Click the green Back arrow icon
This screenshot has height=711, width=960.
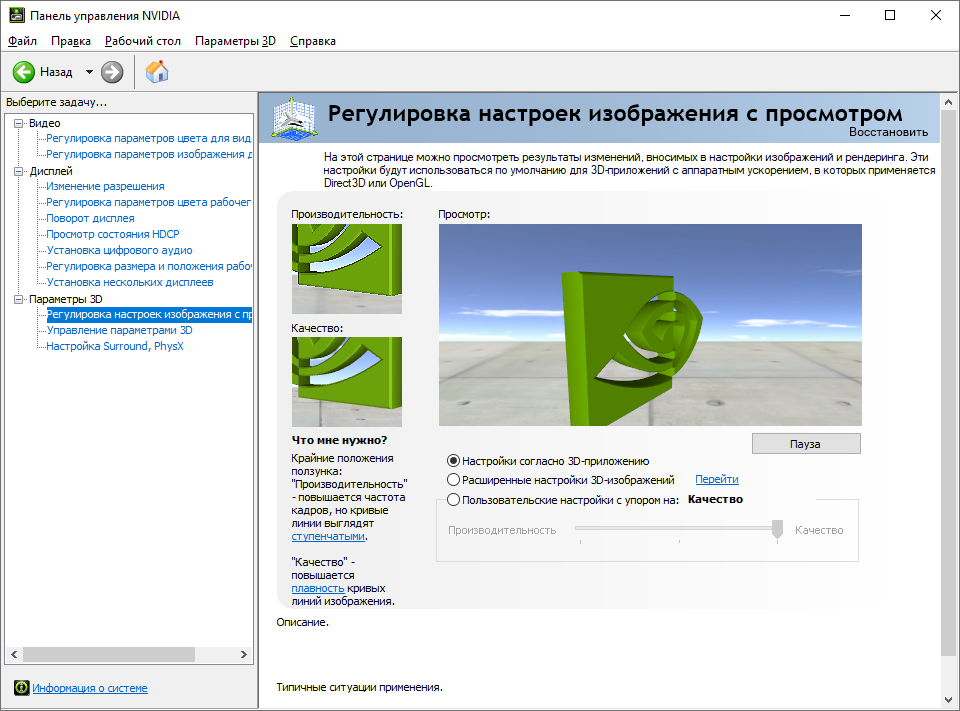coord(24,72)
